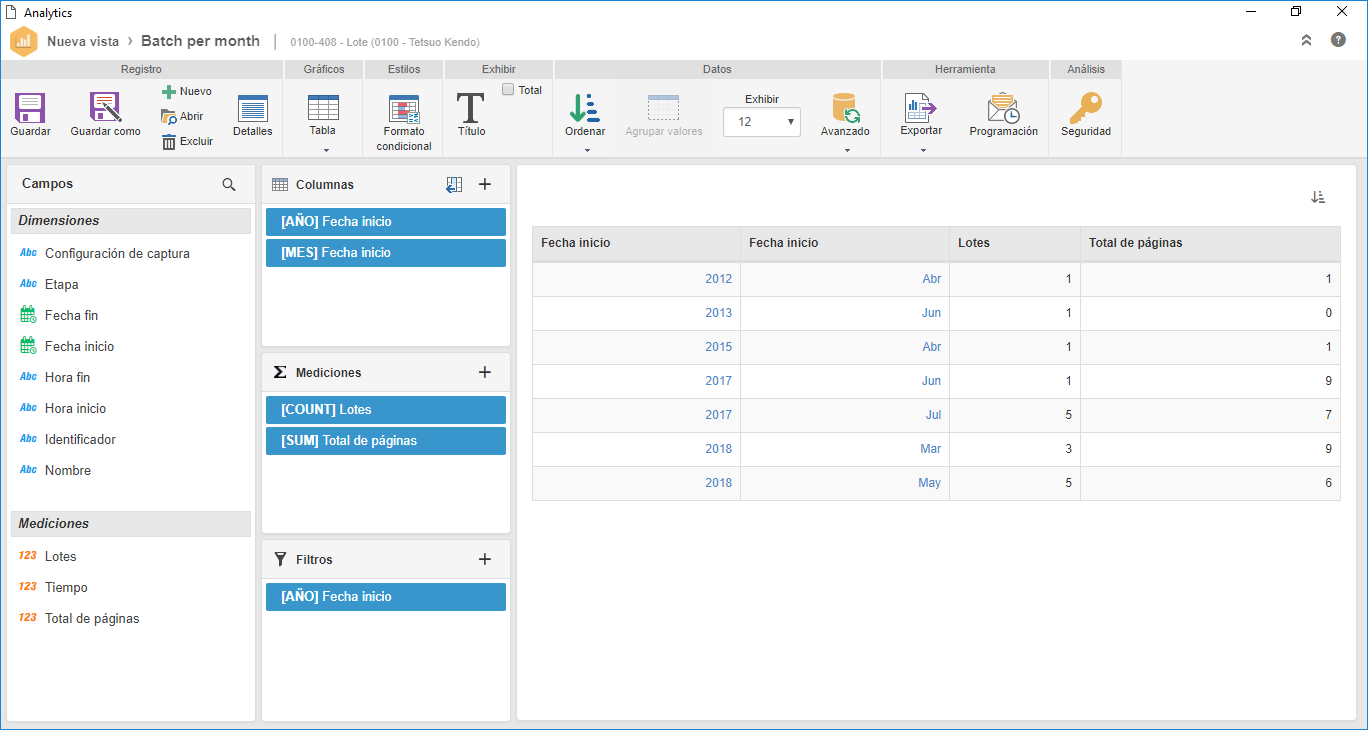Viewport: 1368px width, 730px height.
Task: Open the help question mark
Action: (1338, 40)
